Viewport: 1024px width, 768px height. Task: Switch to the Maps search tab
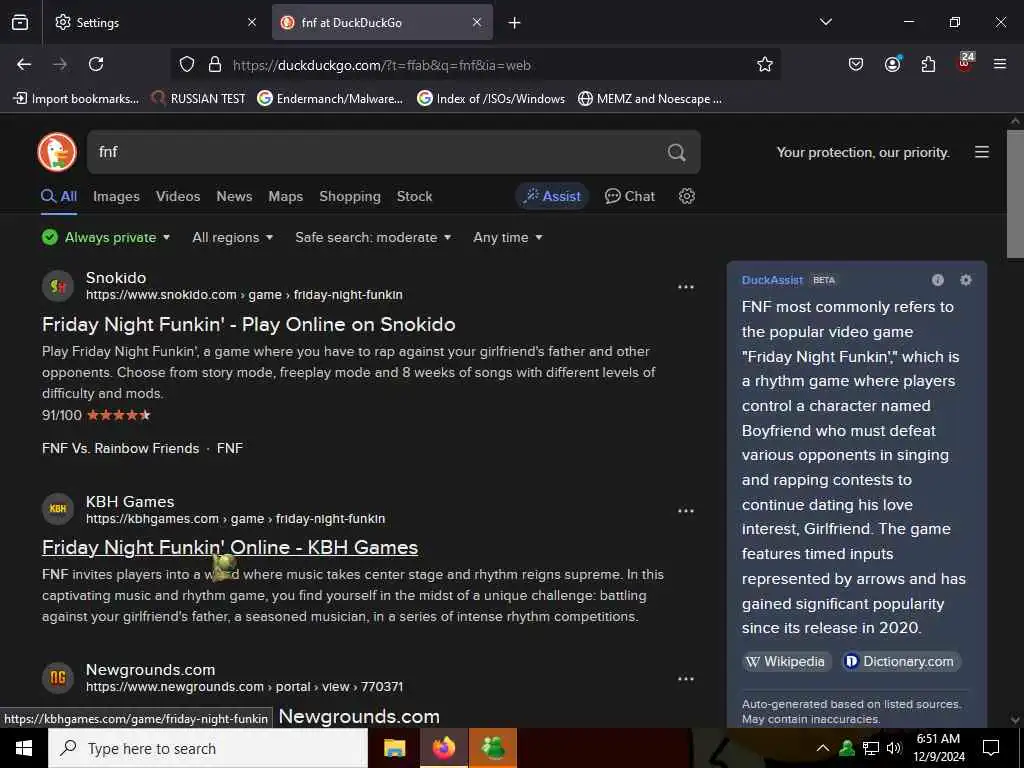[x=285, y=196]
